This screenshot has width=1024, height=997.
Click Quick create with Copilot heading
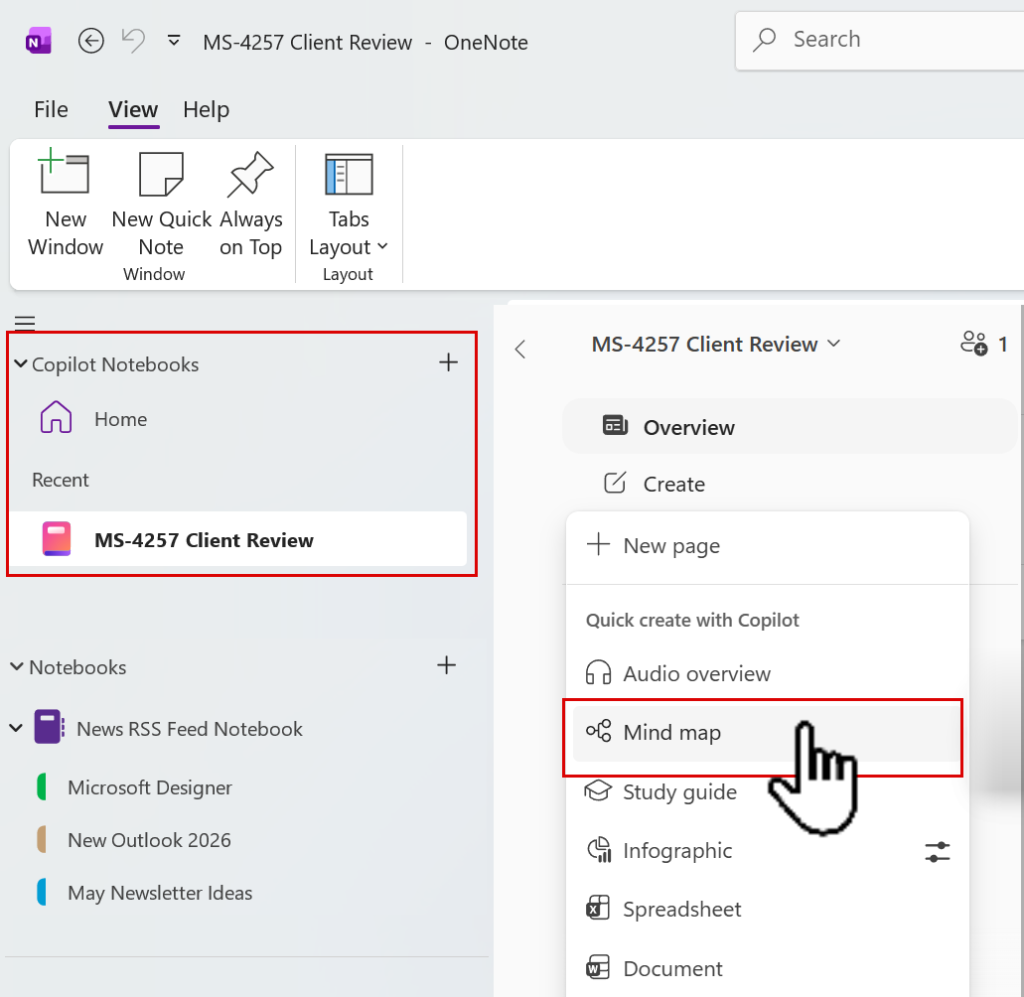(692, 620)
